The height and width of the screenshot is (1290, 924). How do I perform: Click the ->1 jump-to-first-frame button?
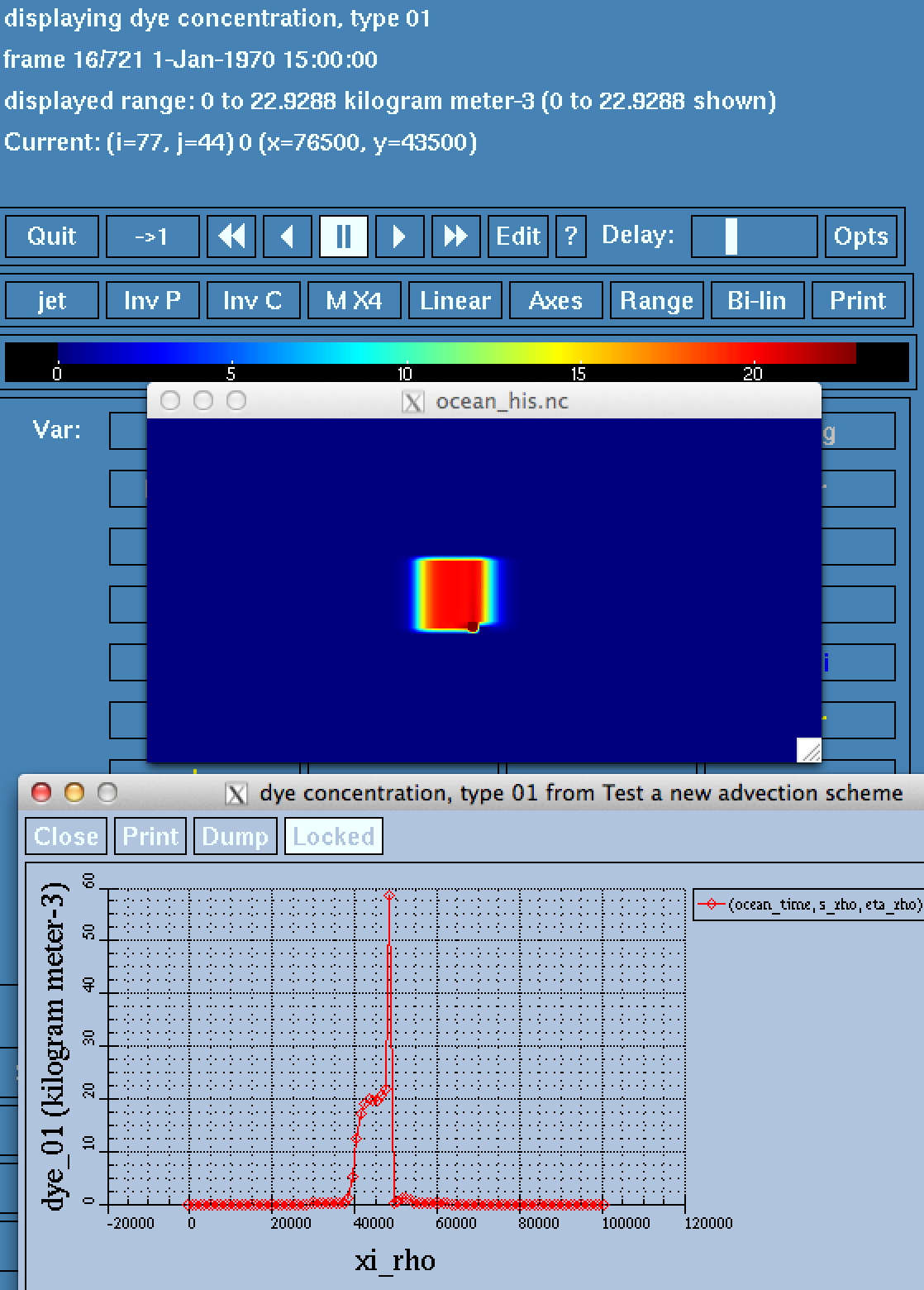[152, 236]
